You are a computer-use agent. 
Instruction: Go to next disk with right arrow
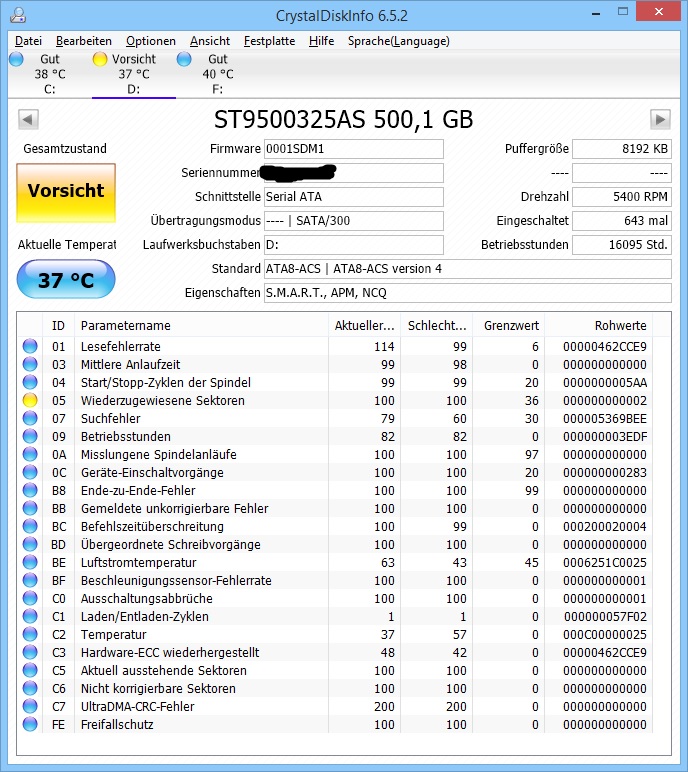660,119
